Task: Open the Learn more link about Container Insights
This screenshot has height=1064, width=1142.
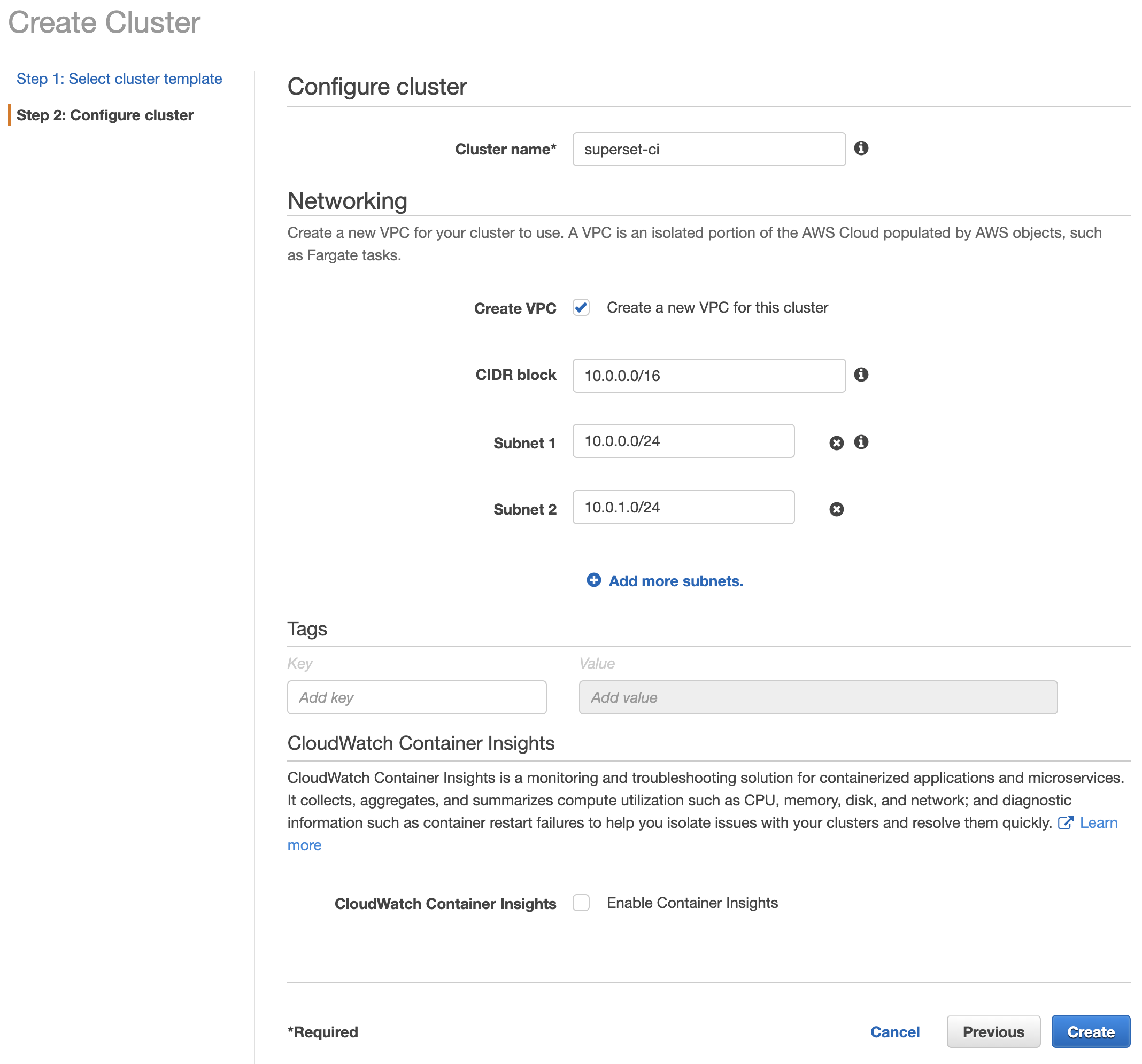Action: tap(1098, 822)
